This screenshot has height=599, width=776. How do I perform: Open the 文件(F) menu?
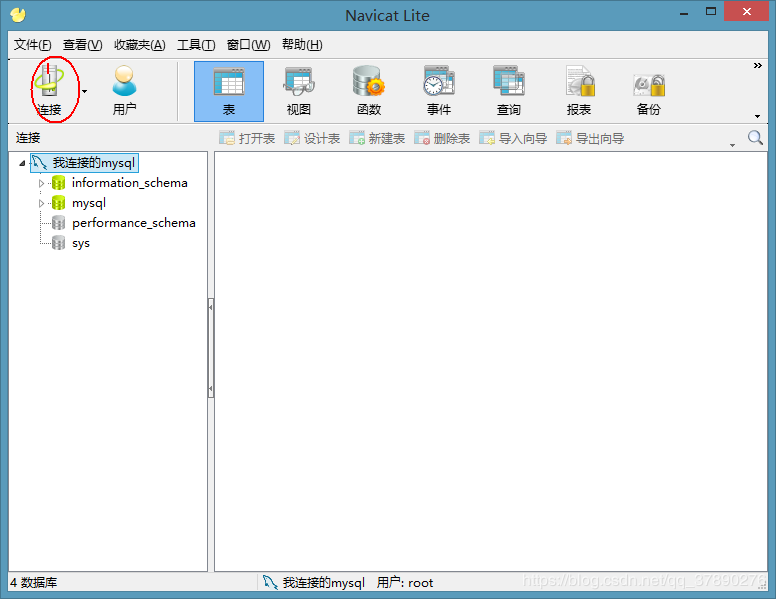coord(32,45)
